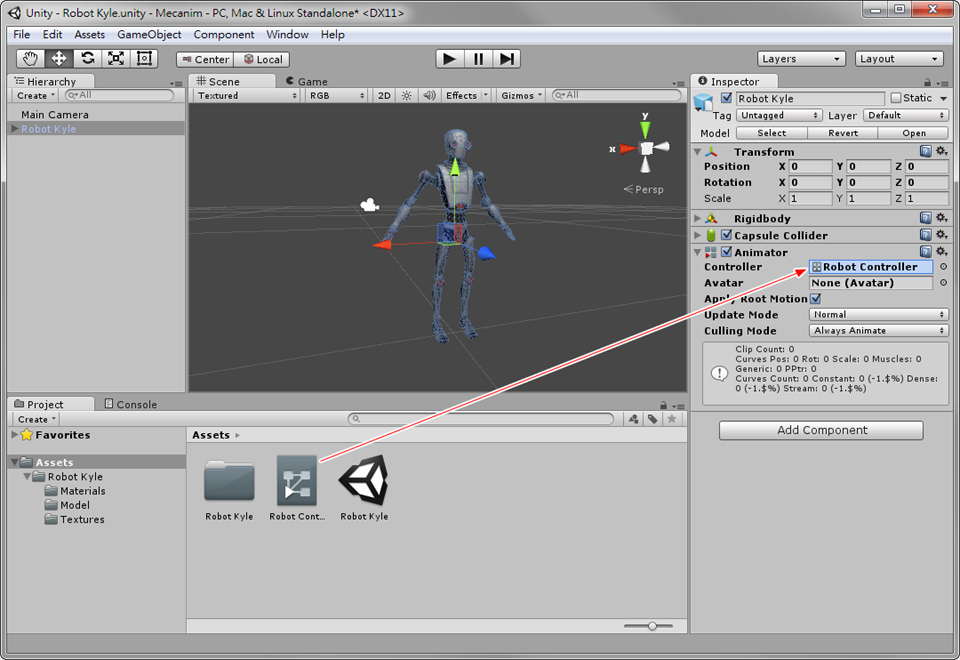
Task: Disable the Animator component checkbox
Action: coord(727,252)
